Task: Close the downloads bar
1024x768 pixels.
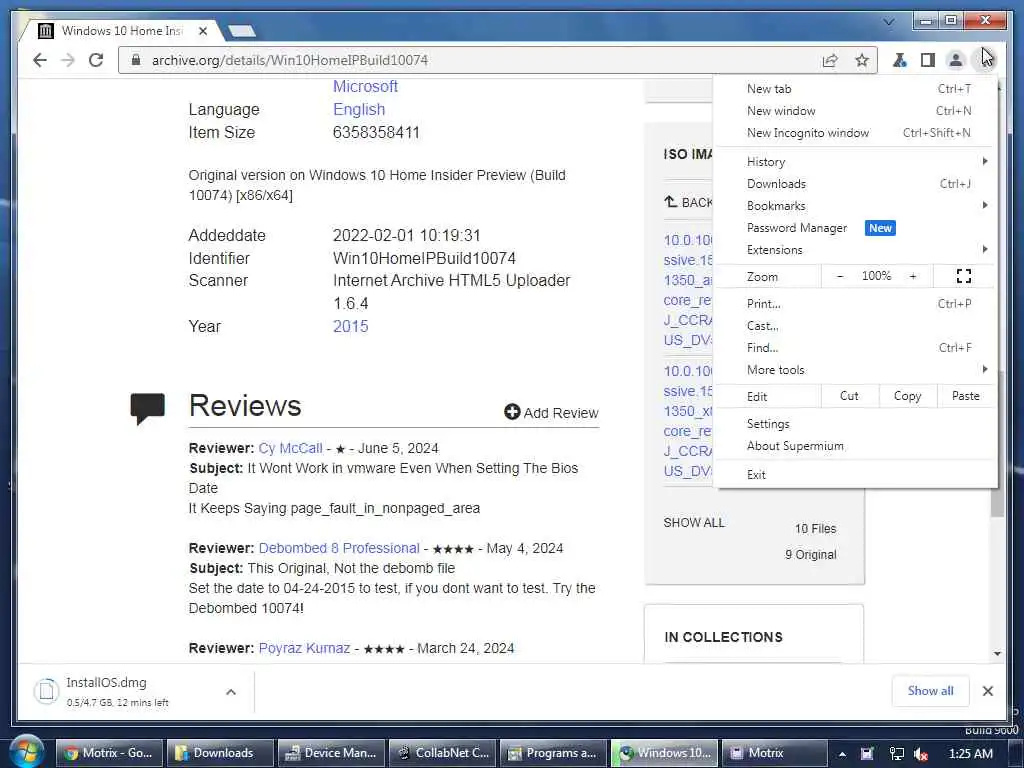Action: point(987,691)
